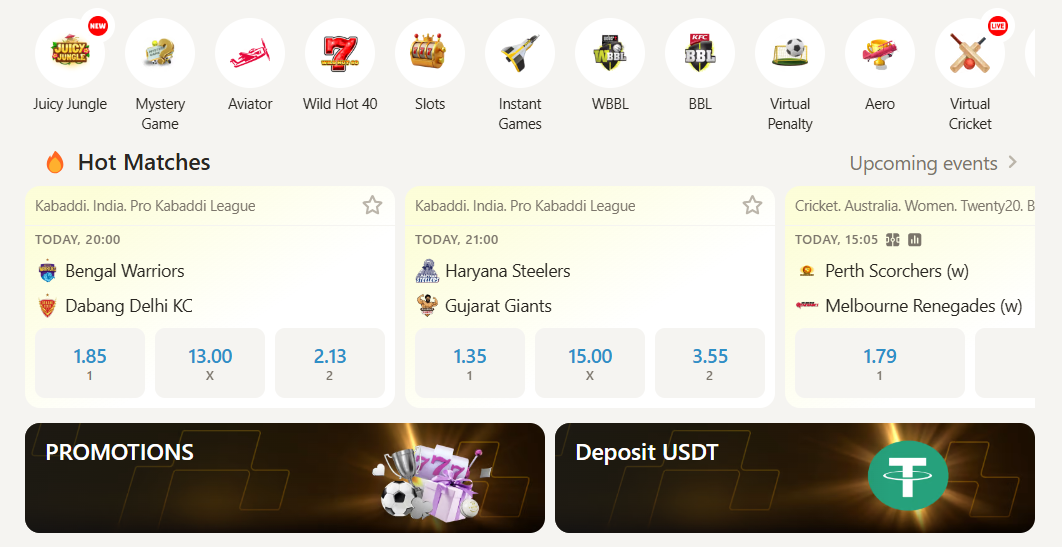1062x547 pixels.
Task: Open the Juicy Jungle game icon
Action: (x=70, y=53)
